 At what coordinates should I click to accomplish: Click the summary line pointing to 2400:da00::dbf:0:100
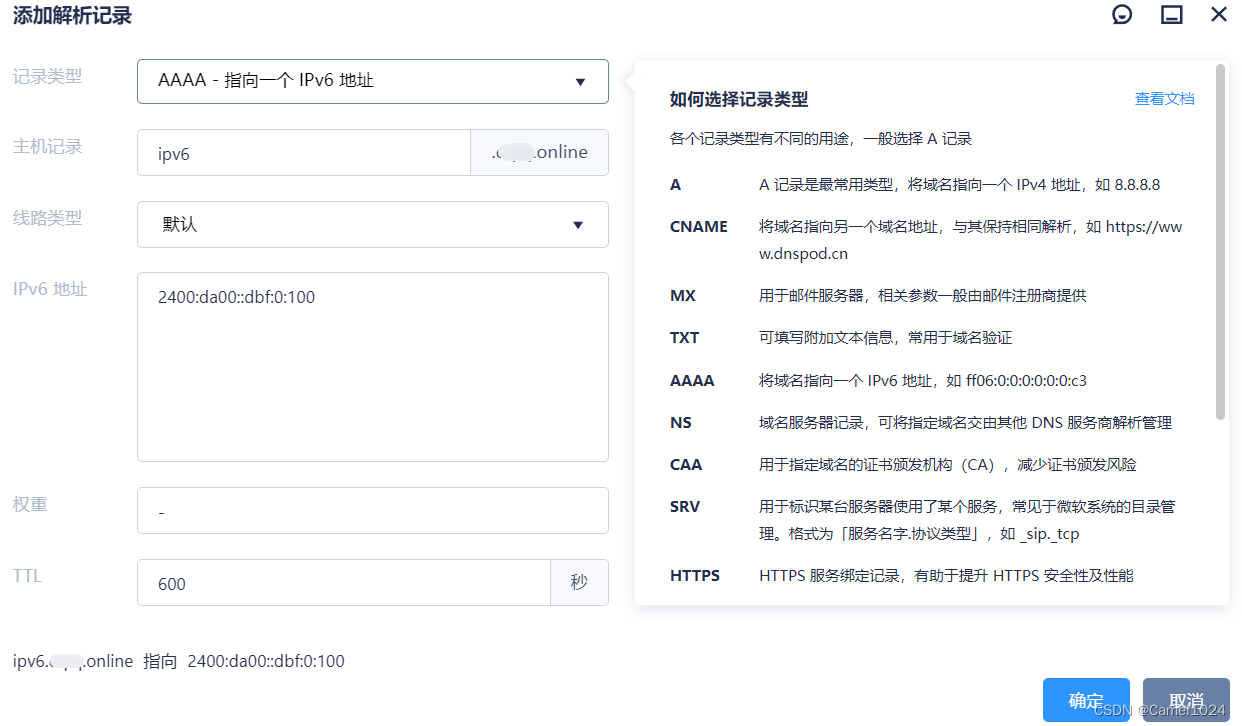click(x=179, y=661)
